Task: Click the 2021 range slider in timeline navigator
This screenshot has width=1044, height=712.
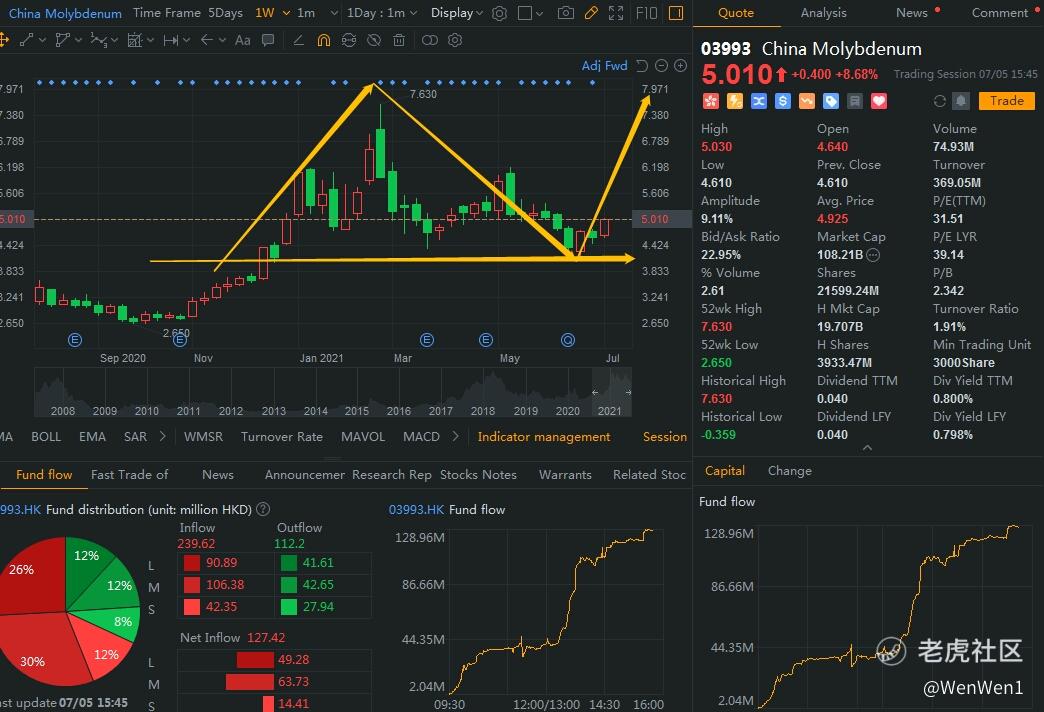Action: (x=611, y=392)
